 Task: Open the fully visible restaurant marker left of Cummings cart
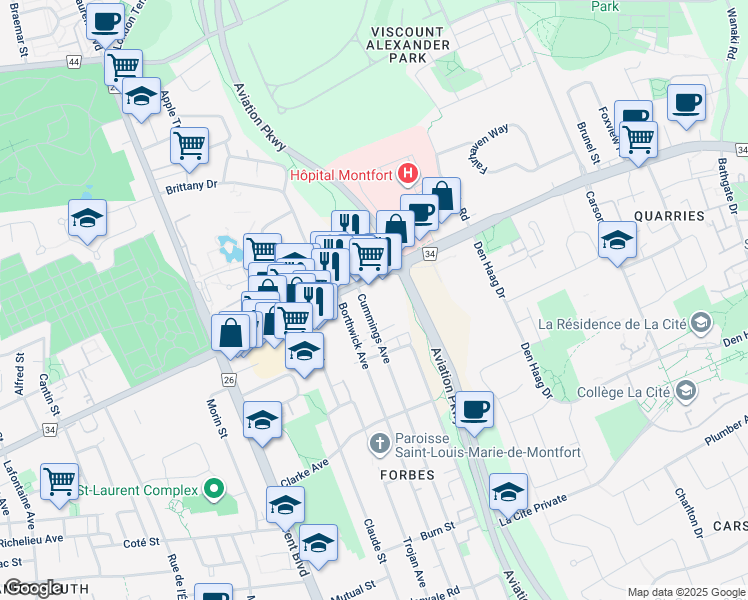331,267
